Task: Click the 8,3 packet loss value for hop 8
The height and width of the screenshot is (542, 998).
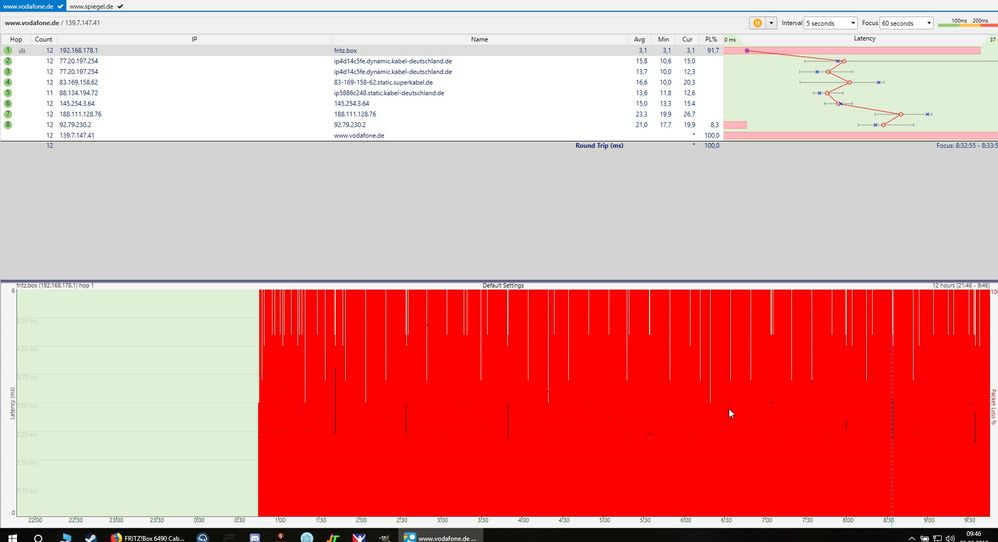Action: [714, 125]
